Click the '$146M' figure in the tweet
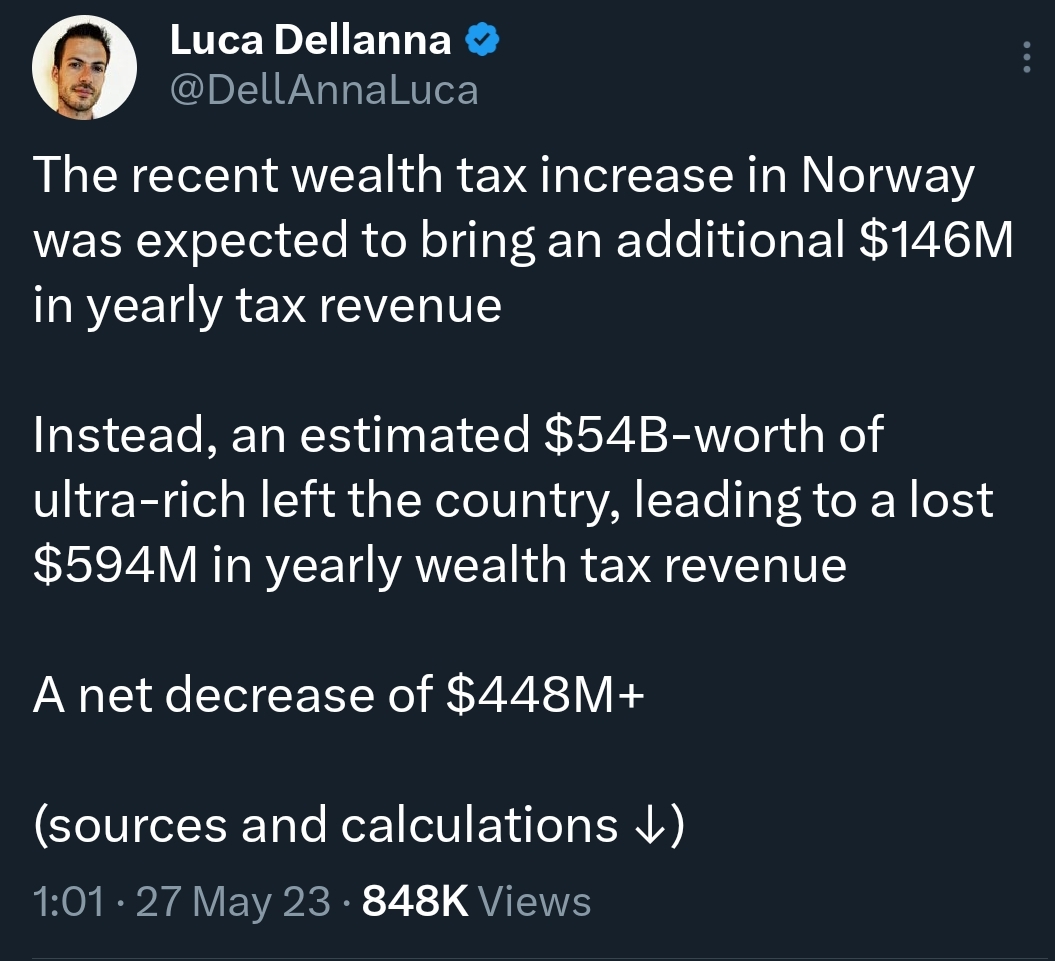This screenshot has height=961, width=1055. 935,242
